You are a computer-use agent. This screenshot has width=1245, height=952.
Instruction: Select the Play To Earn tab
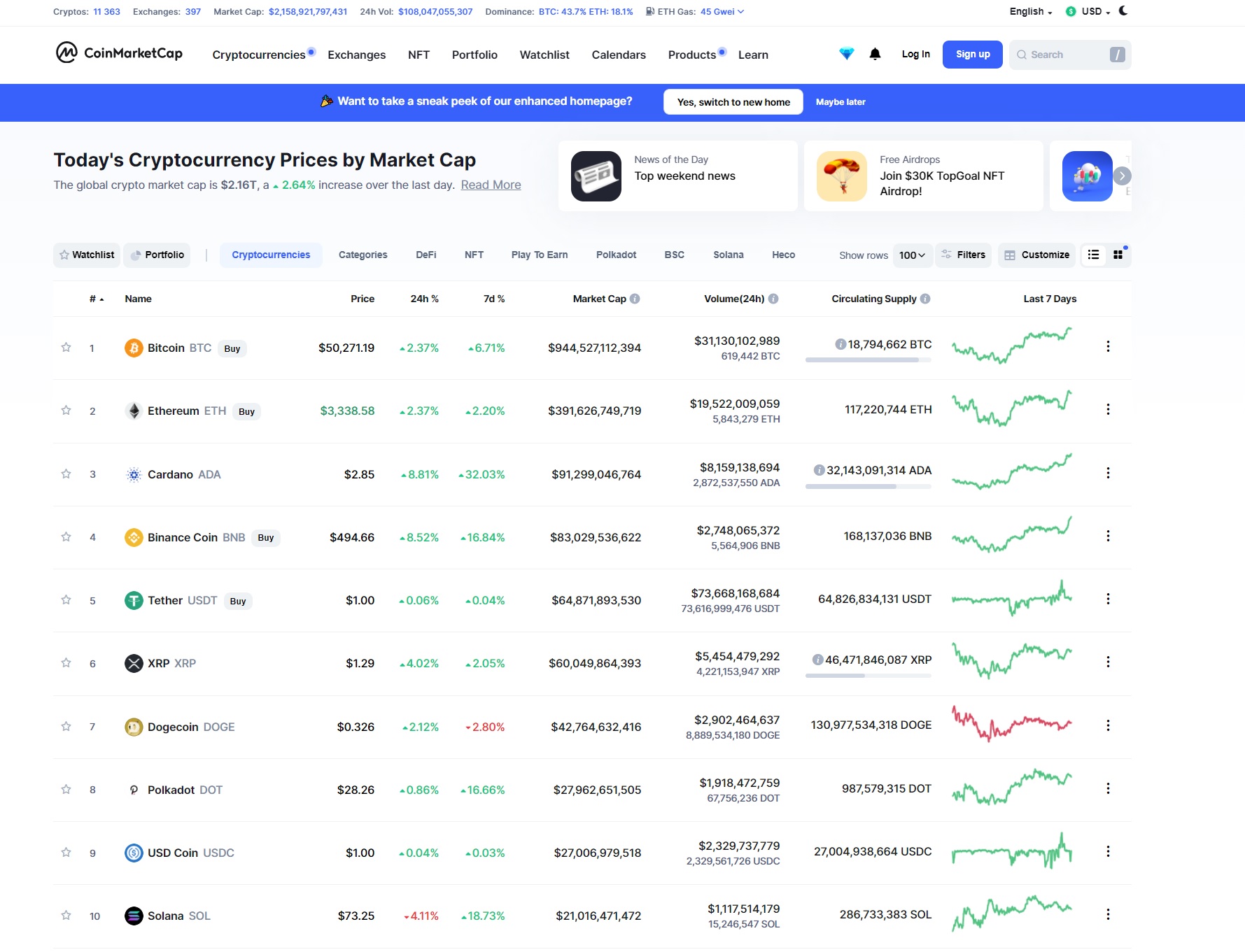pos(540,255)
